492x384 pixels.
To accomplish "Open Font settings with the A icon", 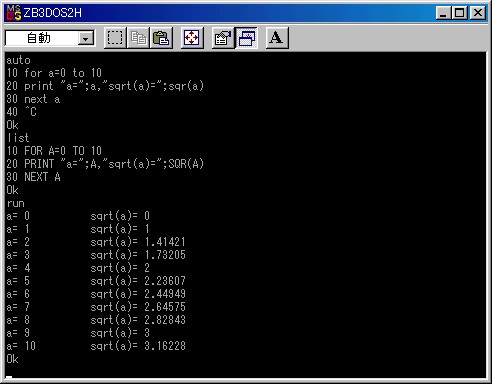I will (277, 38).
